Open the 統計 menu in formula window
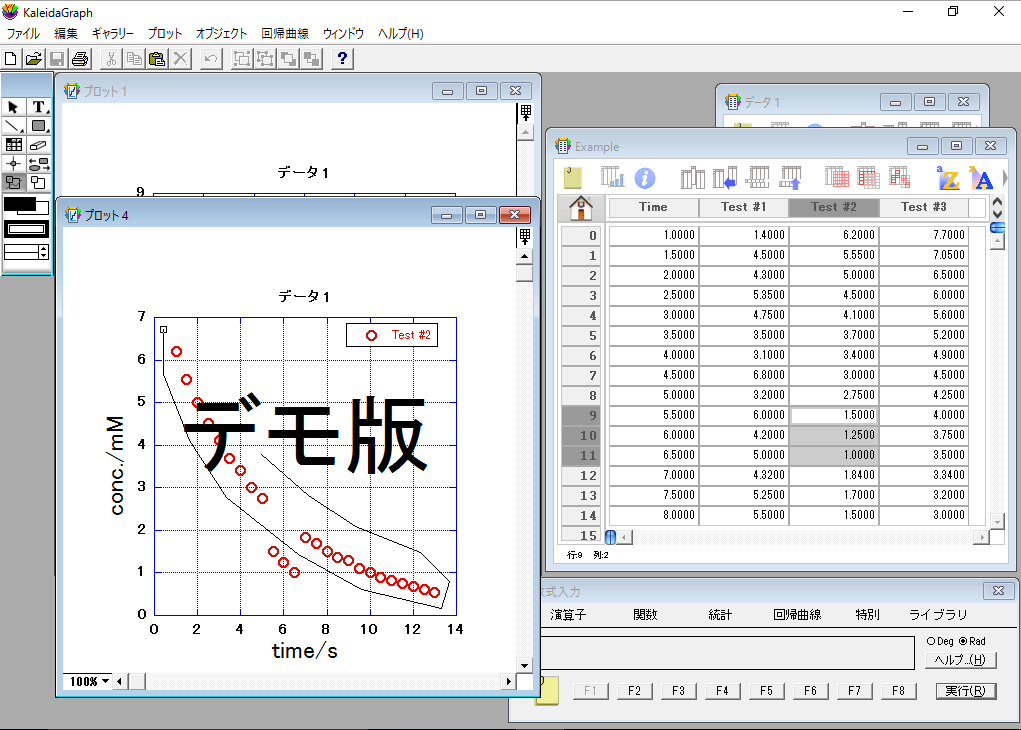Screen dimensions: 1021x730 (720, 615)
